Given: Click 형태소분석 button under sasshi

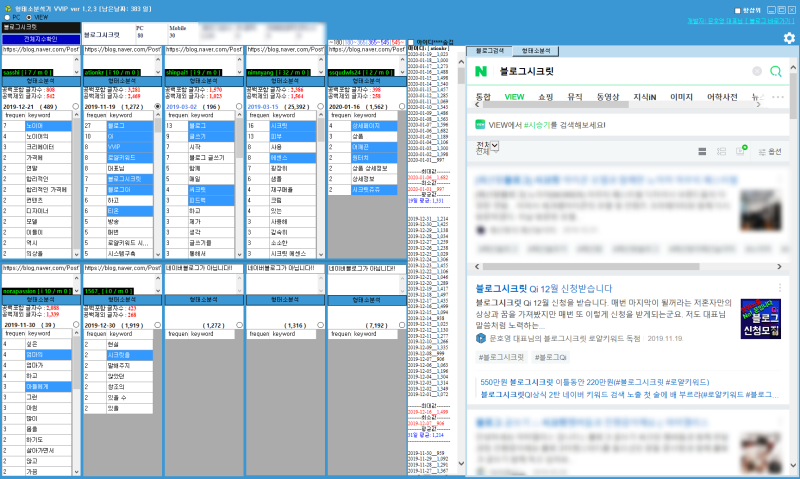Looking at the screenshot, I should coord(41,81).
